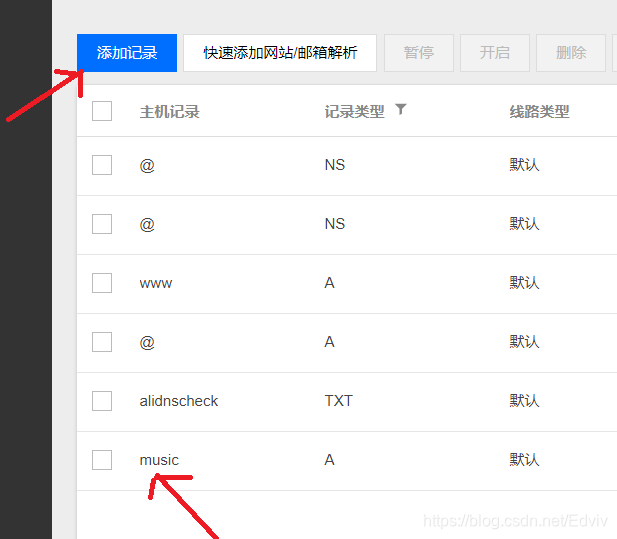
Task: Click the A type in www row
Action: point(329,283)
